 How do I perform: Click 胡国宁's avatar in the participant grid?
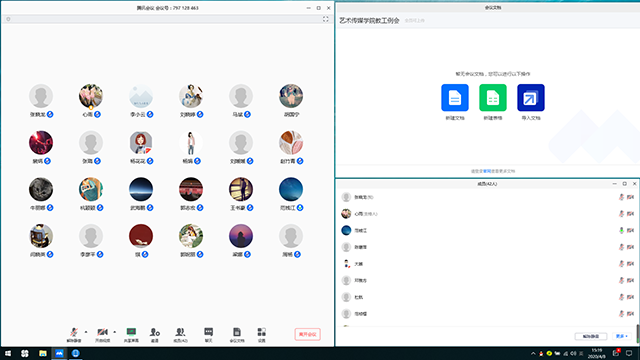tap(291, 96)
